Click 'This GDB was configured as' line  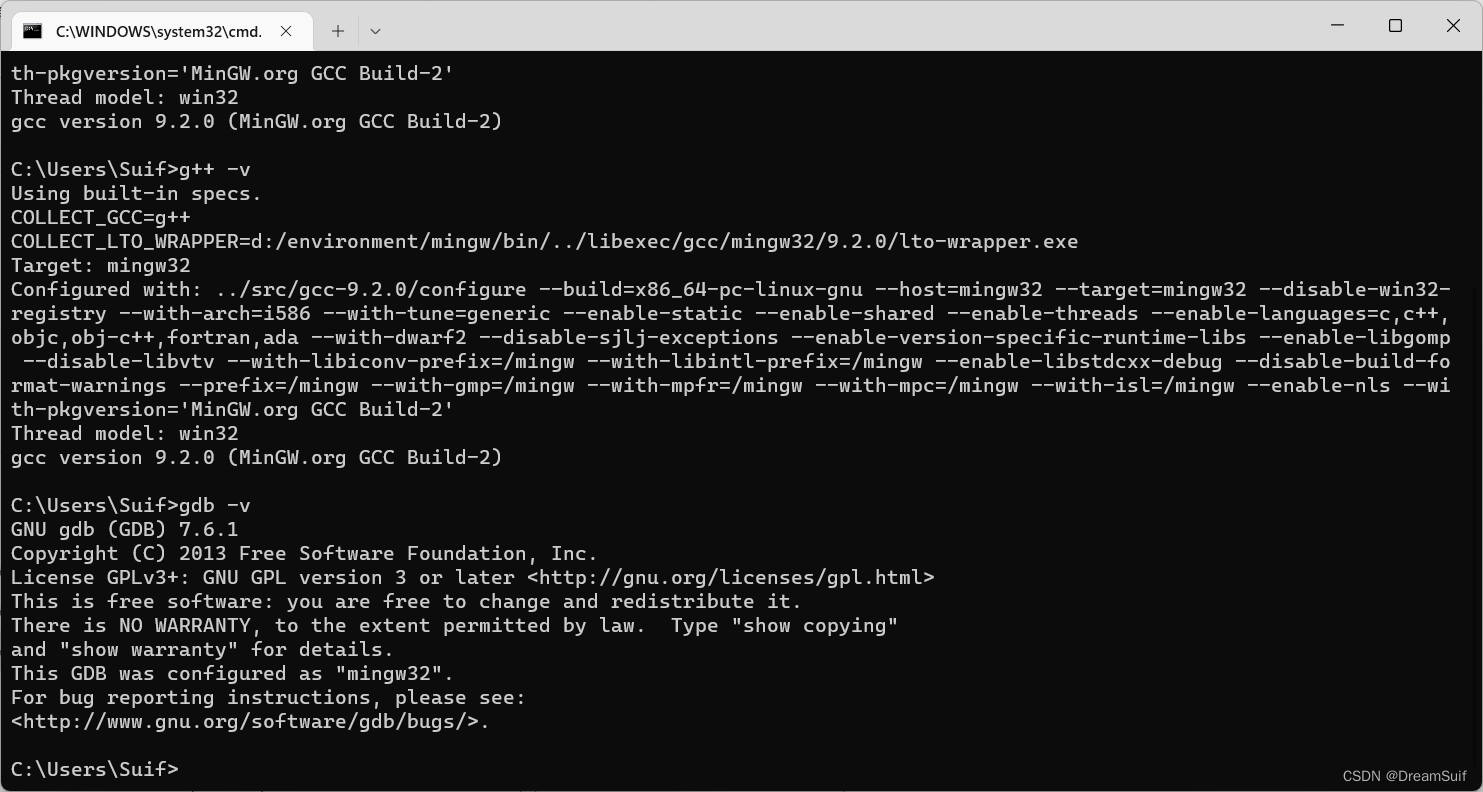tap(233, 674)
